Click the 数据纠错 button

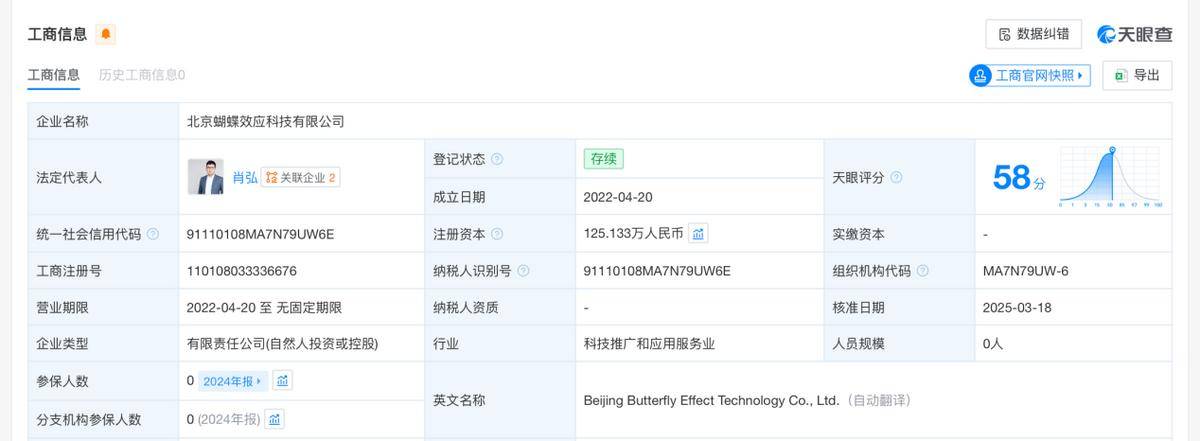point(1033,34)
